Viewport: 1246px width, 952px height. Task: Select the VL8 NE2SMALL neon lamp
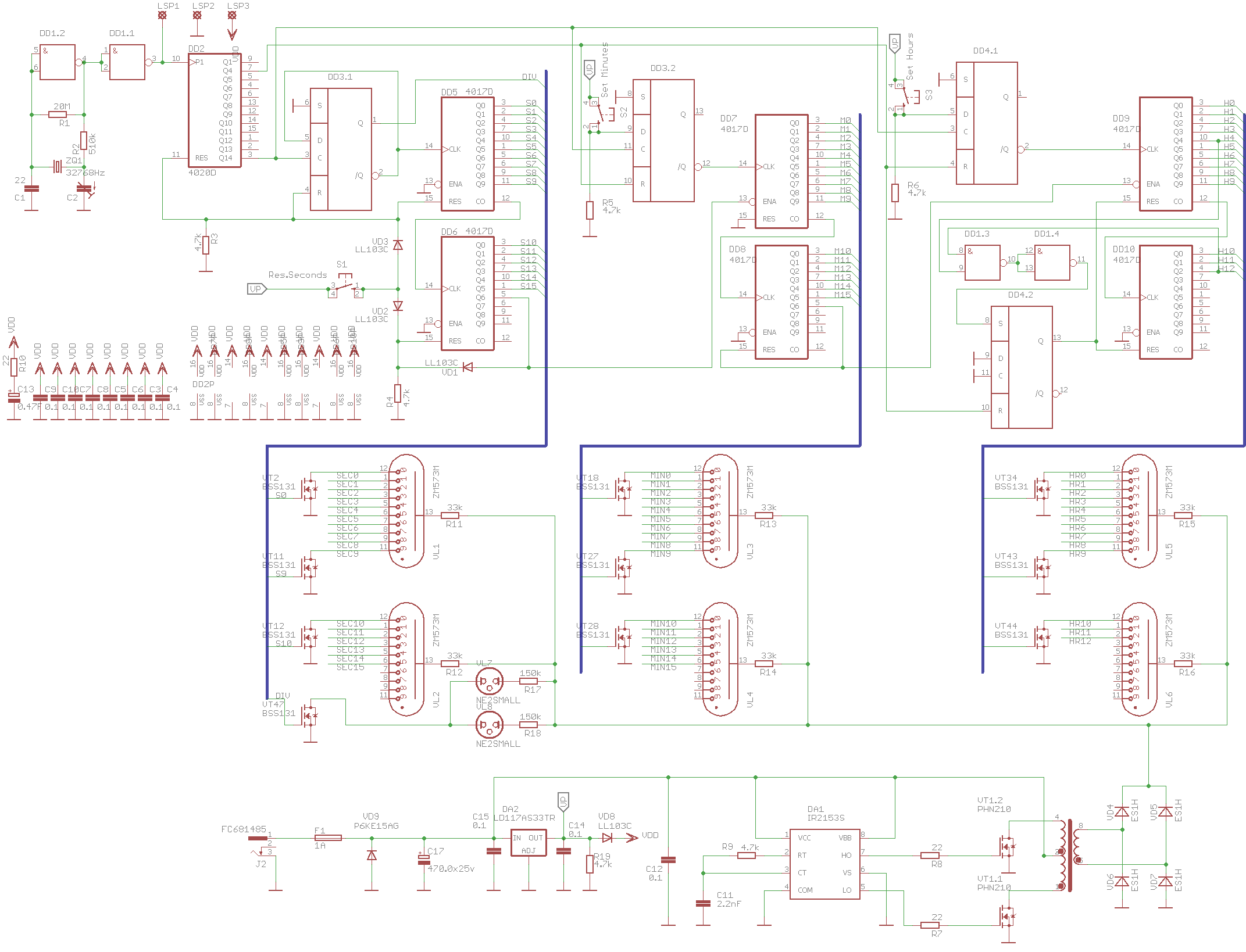click(490, 725)
